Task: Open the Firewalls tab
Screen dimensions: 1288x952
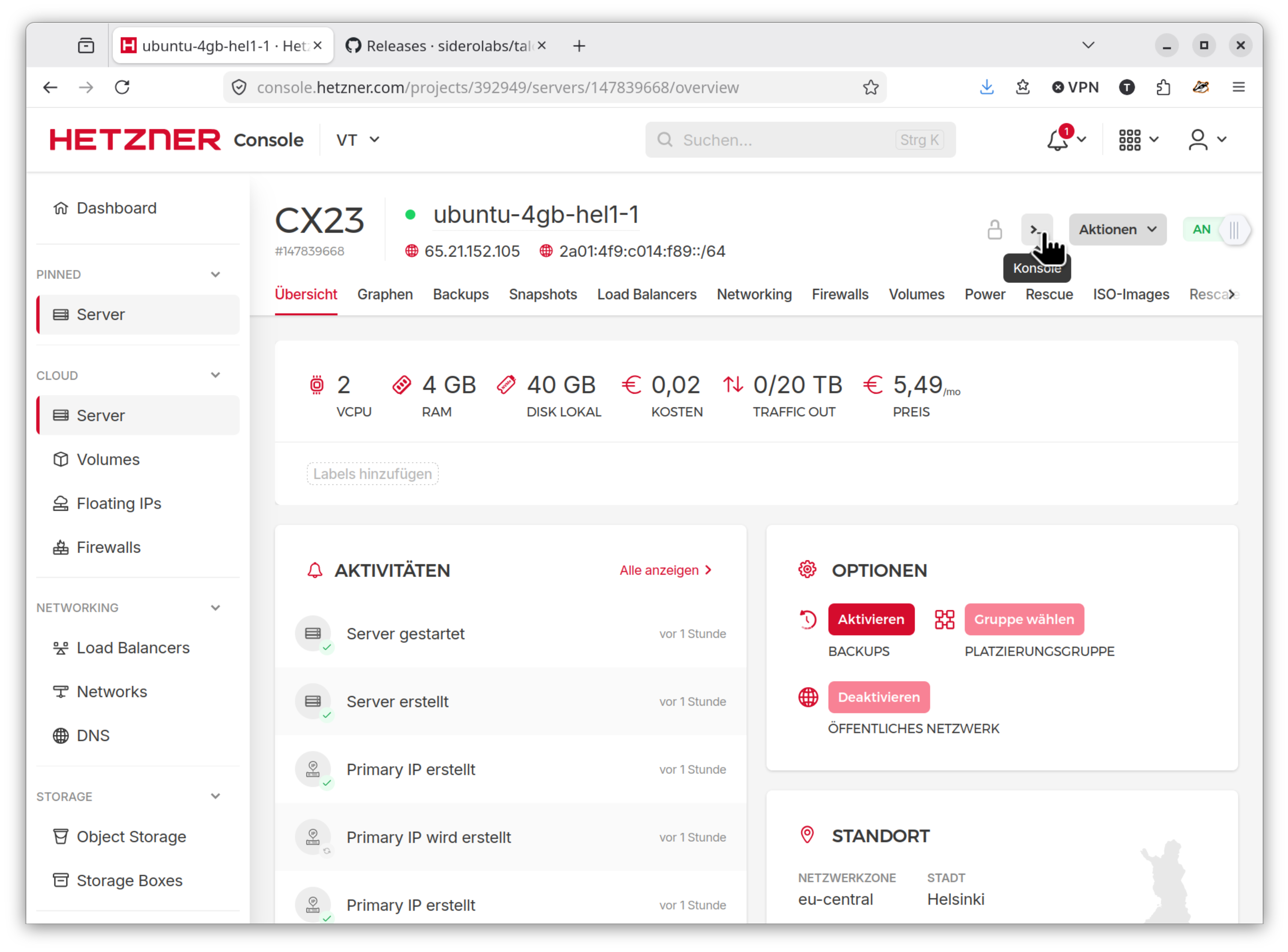Action: (x=840, y=294)
